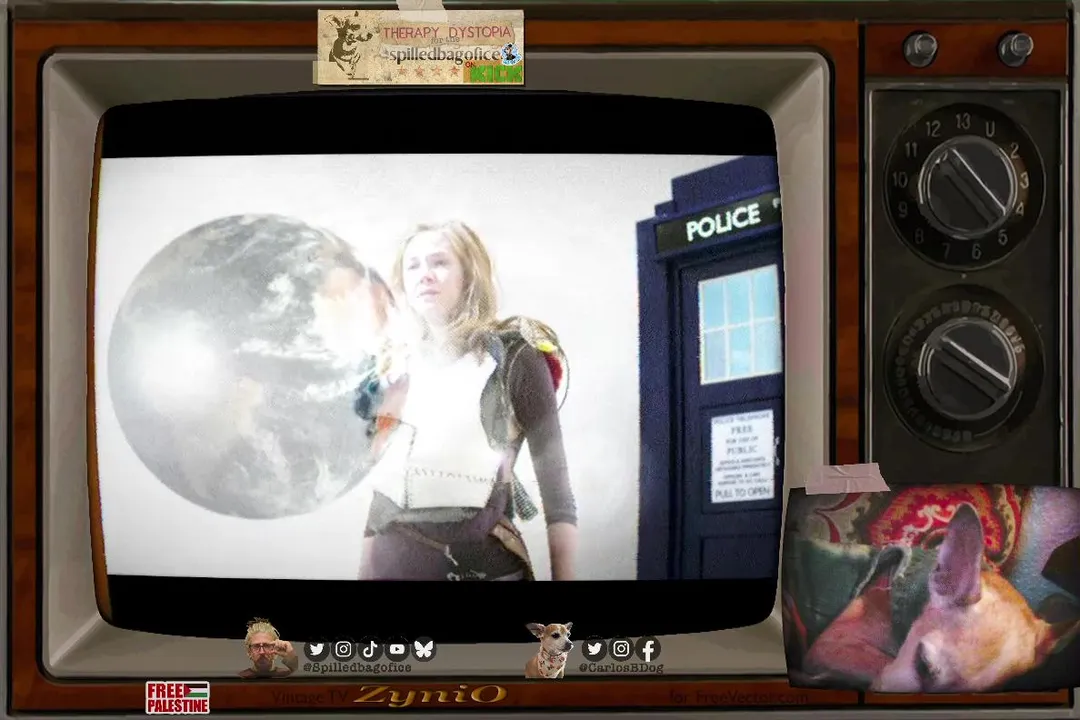Click the gold ZyniO logo text
Viewport: 1080px width, 720px height.
coord(430,695)
